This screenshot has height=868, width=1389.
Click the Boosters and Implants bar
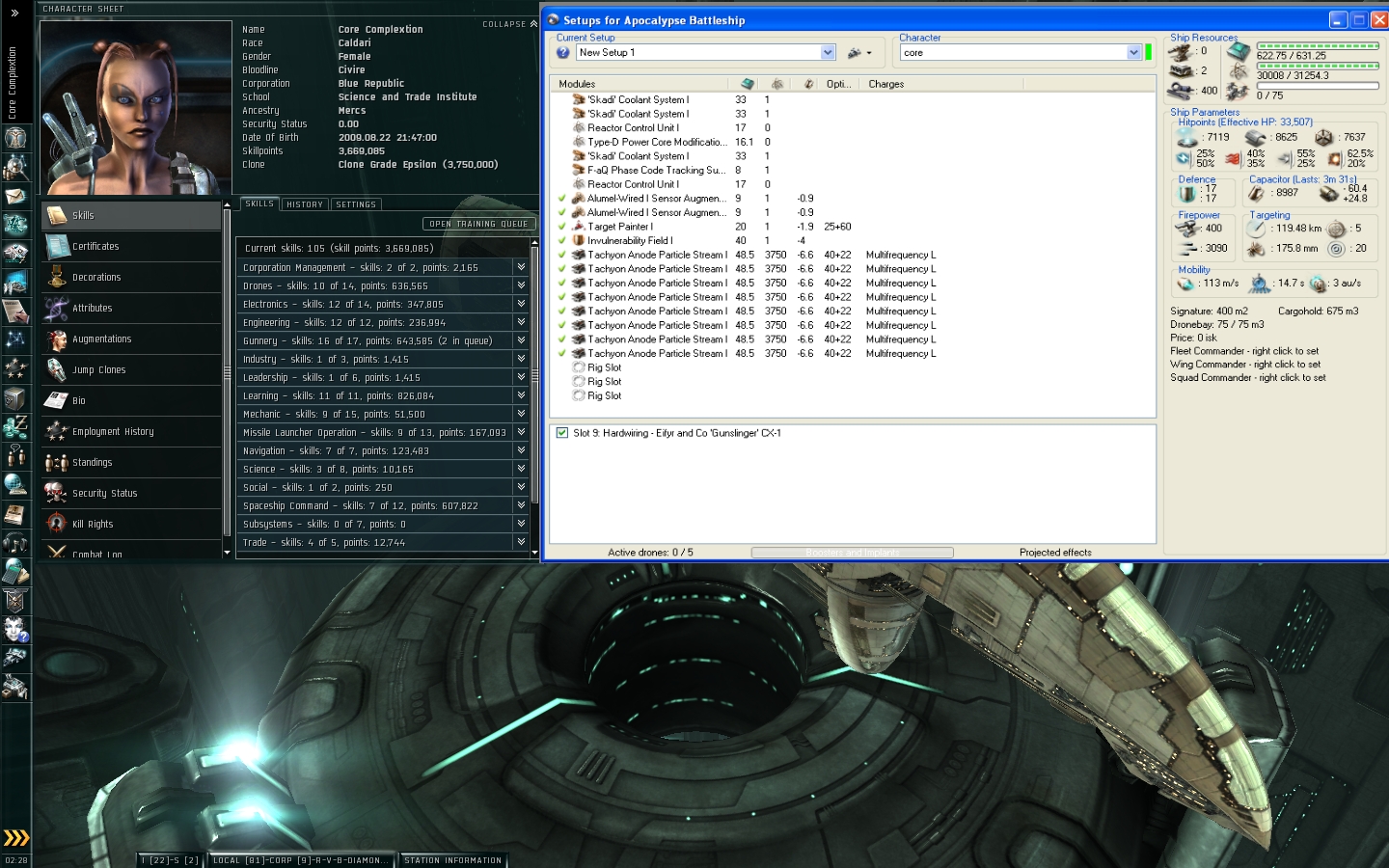852,553
